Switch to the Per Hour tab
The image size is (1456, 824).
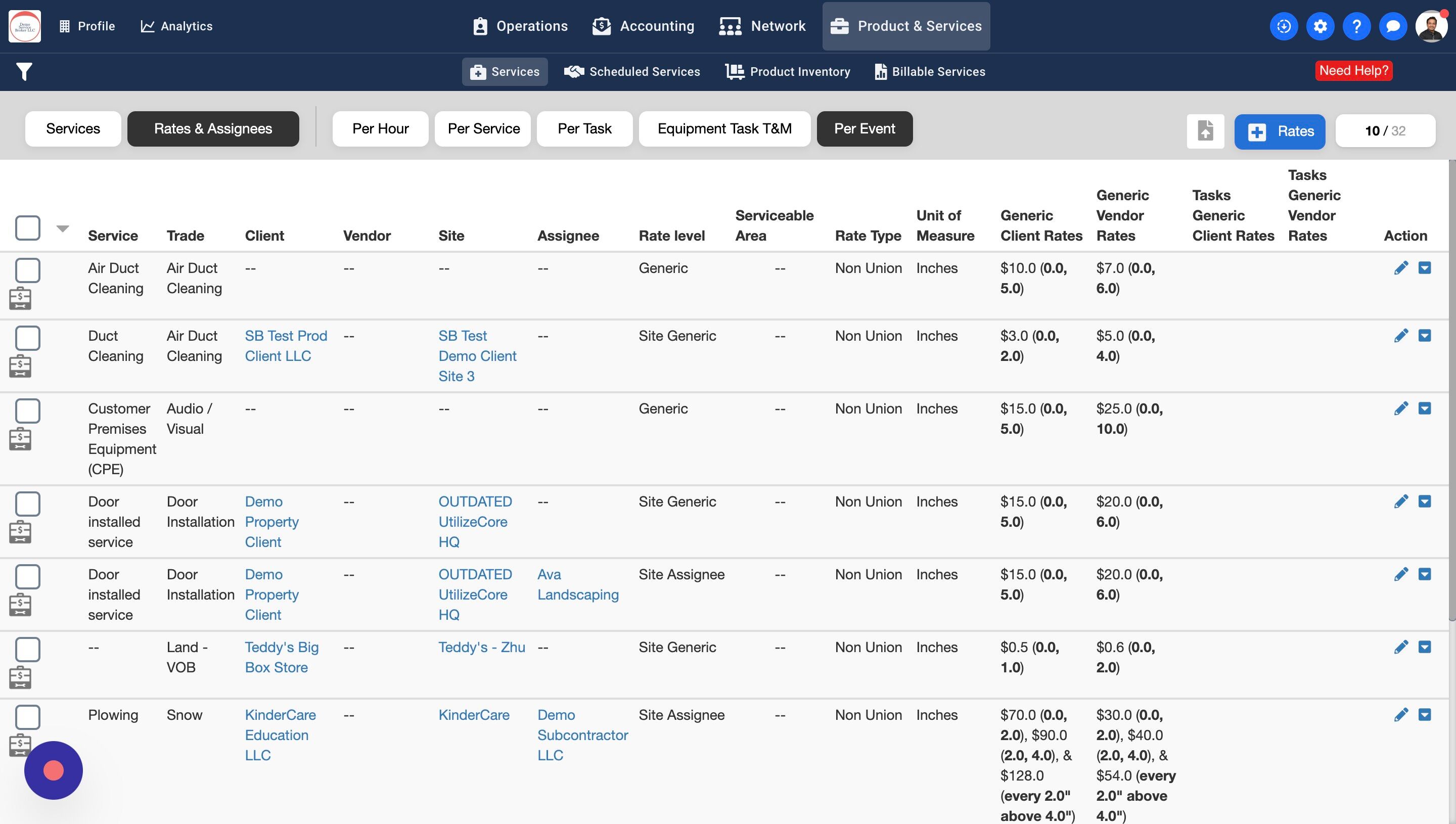click(380, 129)
